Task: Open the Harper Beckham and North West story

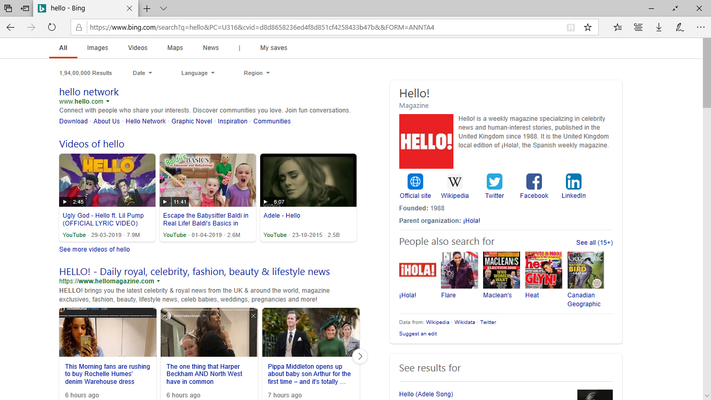Action: [x=204, y=374]
